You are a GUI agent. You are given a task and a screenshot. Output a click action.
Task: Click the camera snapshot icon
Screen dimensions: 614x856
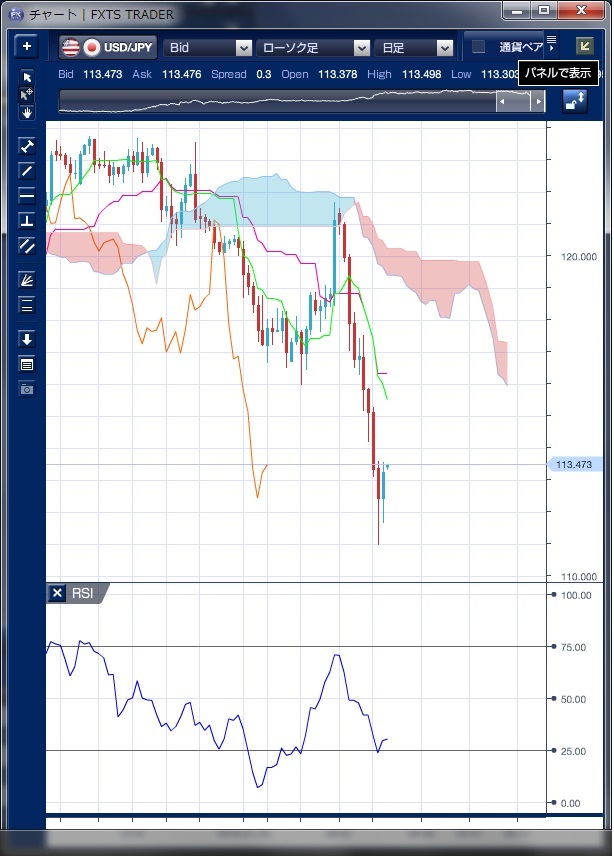[x=27, y=388]
